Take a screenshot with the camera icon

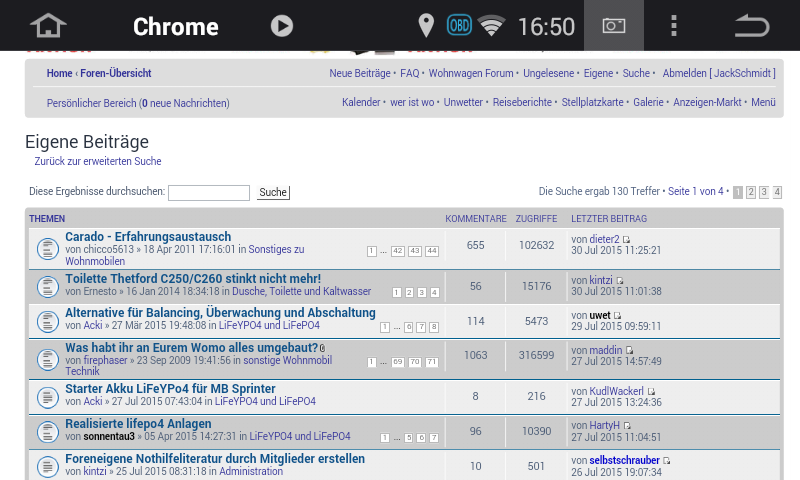point(613,26)
